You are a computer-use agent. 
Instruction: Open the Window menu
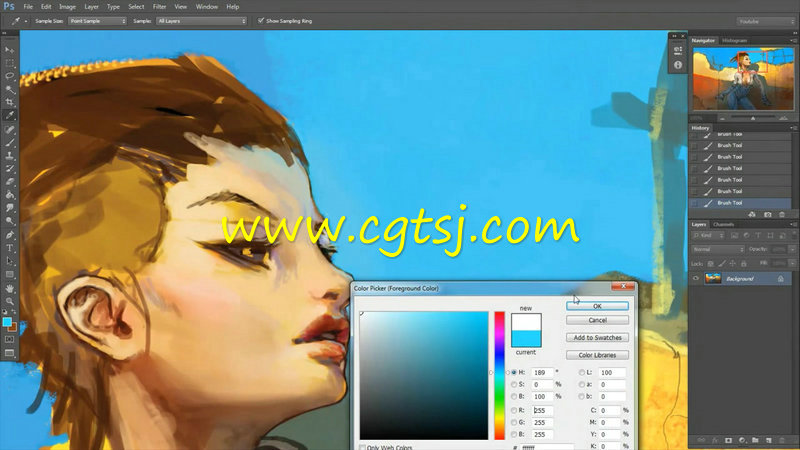click(x=207, y=7)
